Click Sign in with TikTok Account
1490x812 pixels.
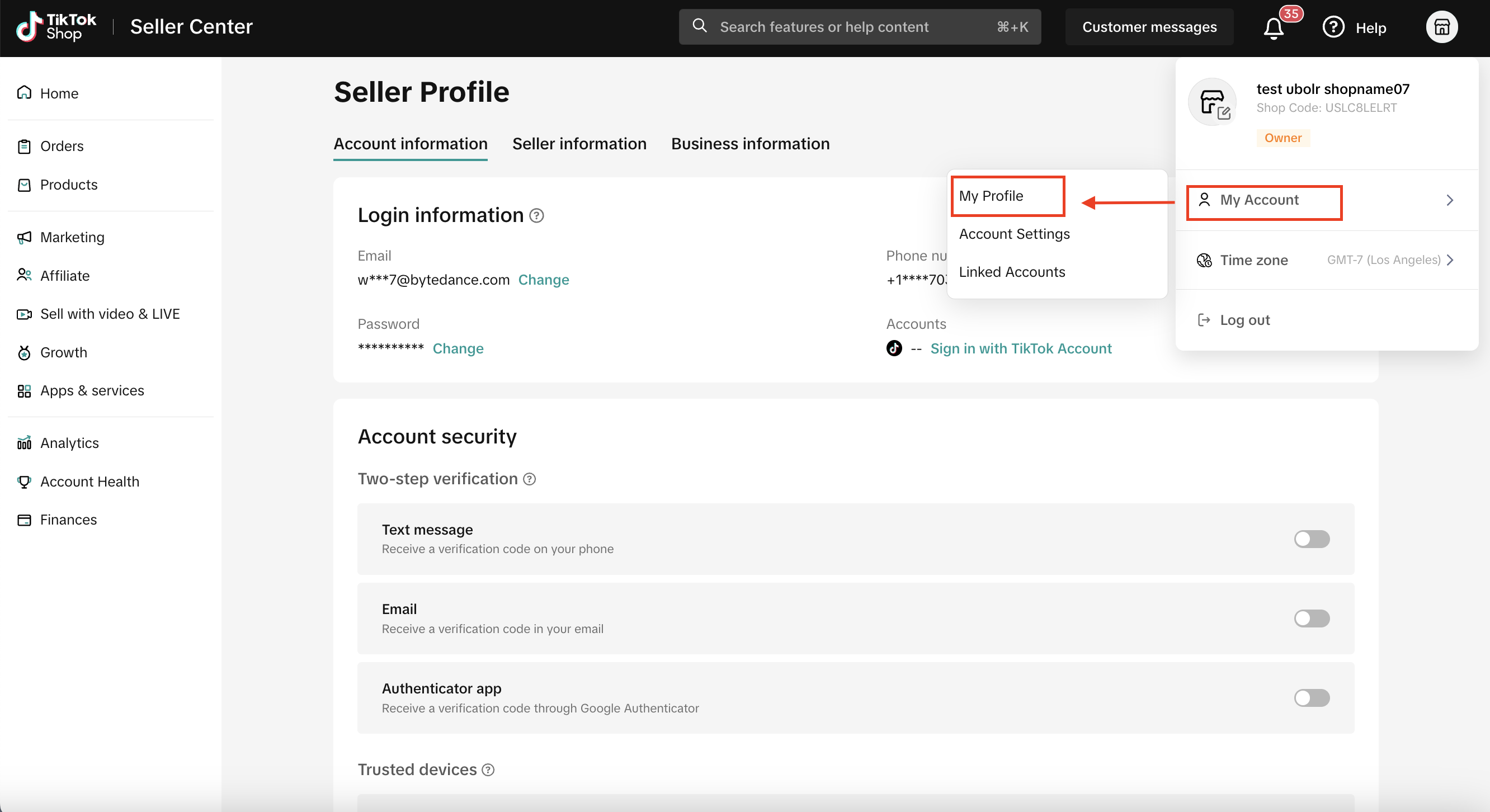[x=1021, y=348]
